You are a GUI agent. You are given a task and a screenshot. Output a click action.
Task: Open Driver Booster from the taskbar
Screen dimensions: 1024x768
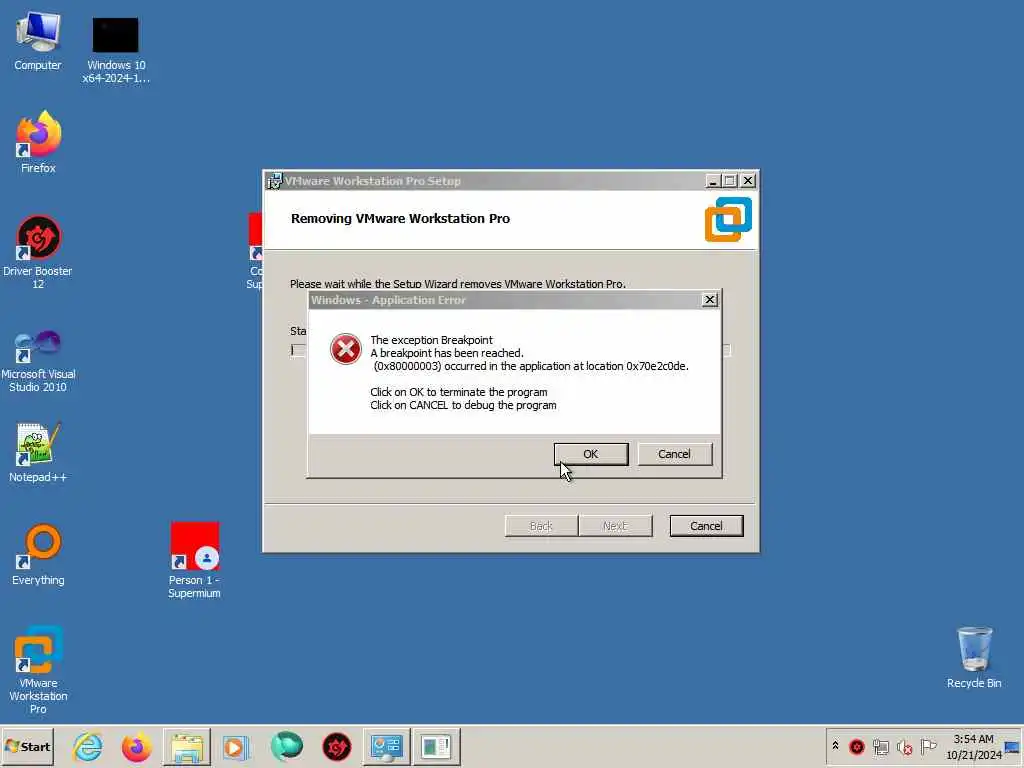coord(336,746)
